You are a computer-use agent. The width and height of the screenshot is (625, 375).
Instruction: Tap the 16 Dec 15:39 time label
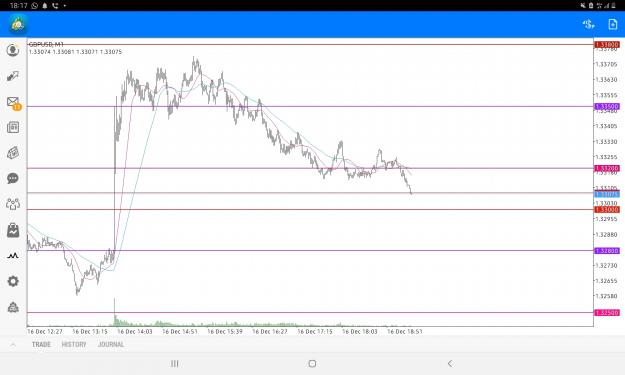pos(225,331)
